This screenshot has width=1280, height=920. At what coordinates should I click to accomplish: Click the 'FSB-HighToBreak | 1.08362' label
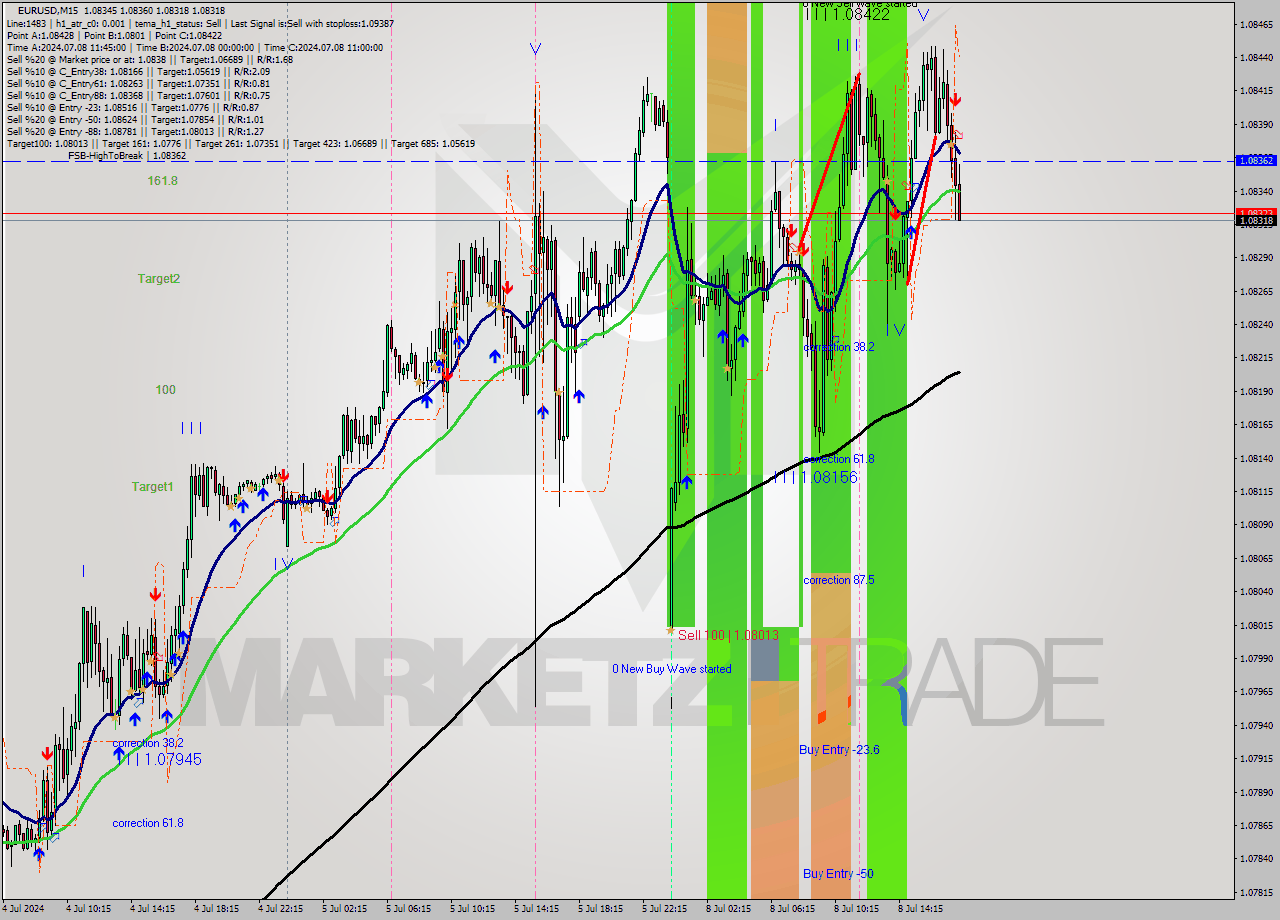(x=127, y=155)
